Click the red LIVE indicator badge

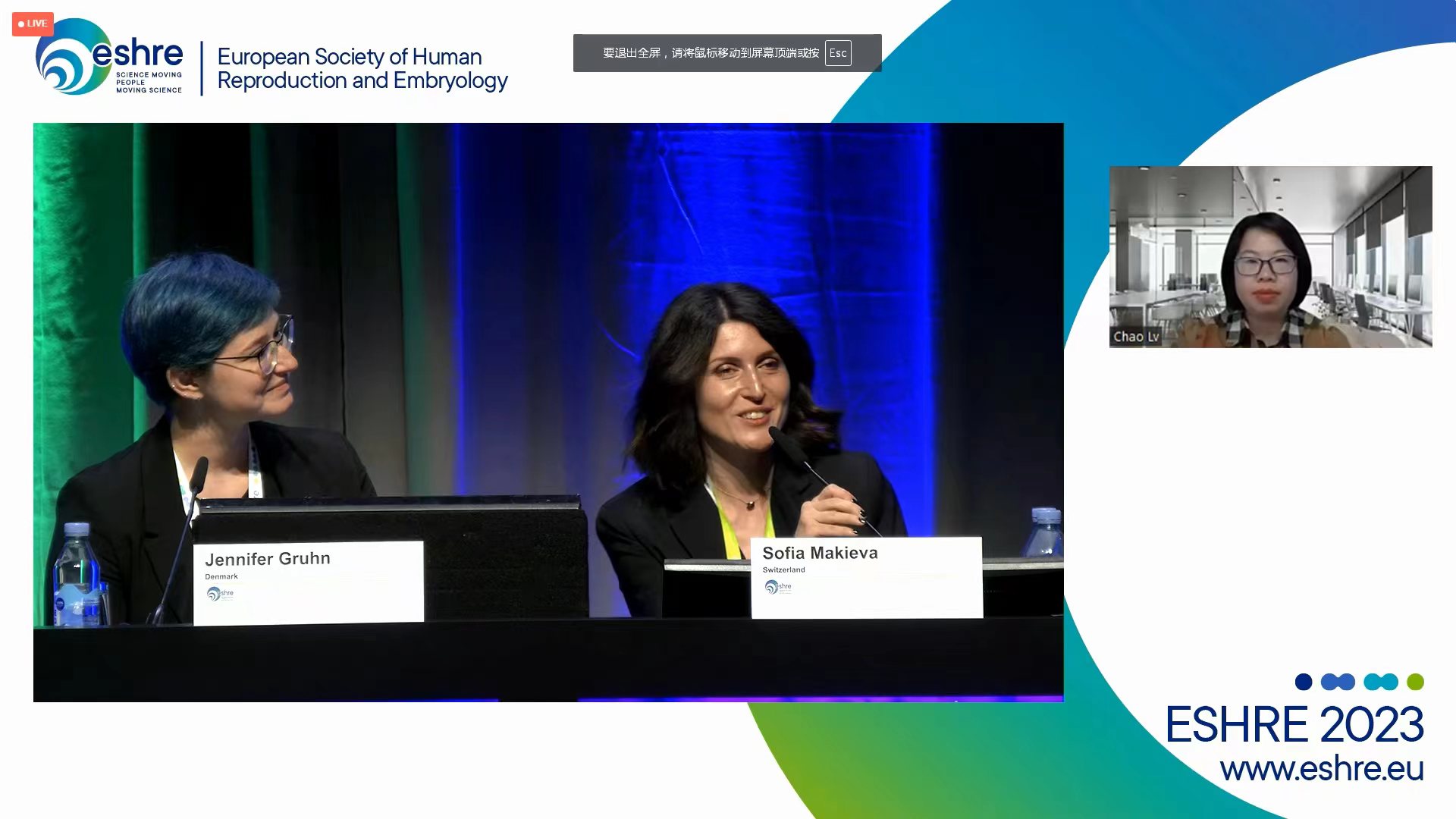[x=33, y=24]
